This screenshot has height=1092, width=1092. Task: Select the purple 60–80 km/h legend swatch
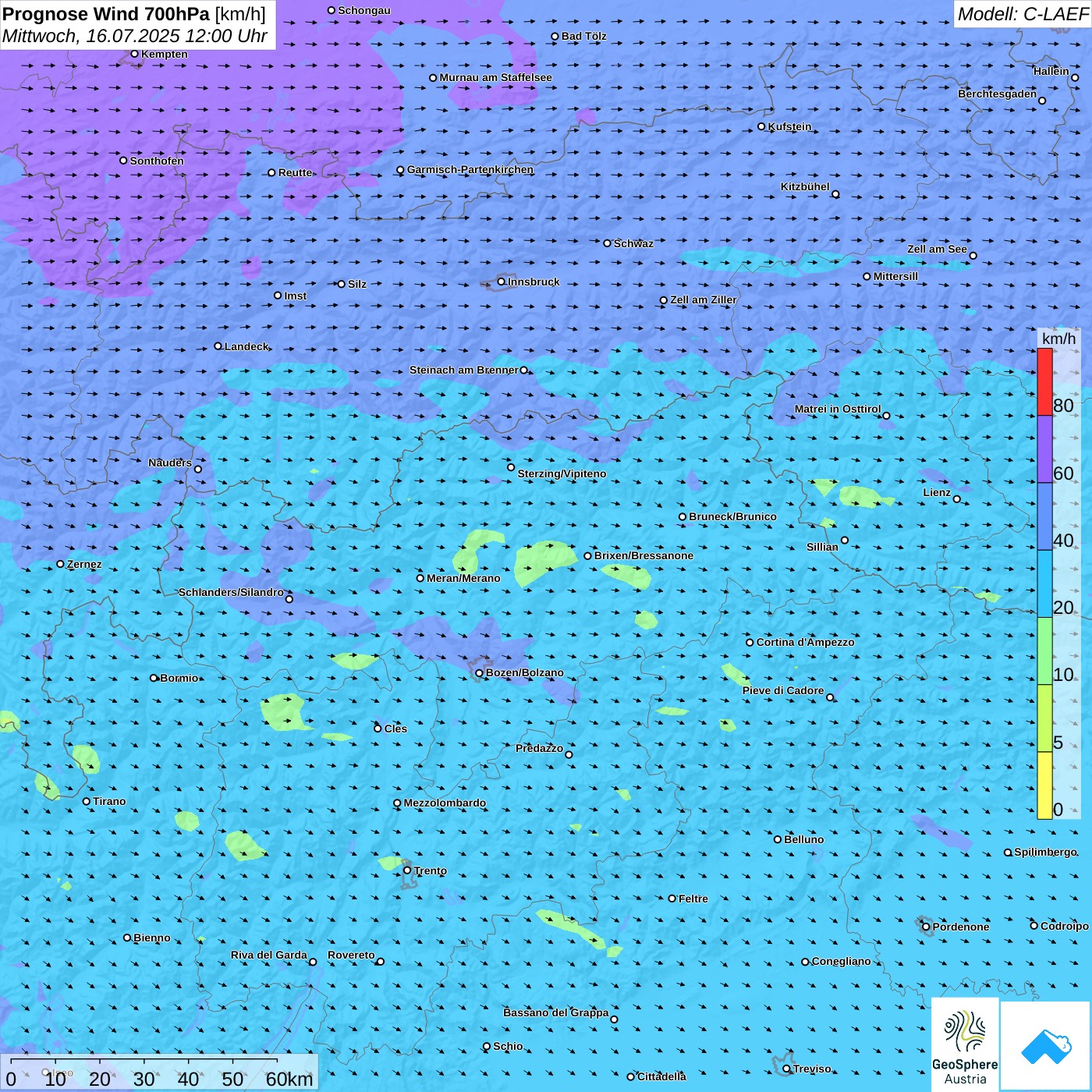[x=1044, y=449]
